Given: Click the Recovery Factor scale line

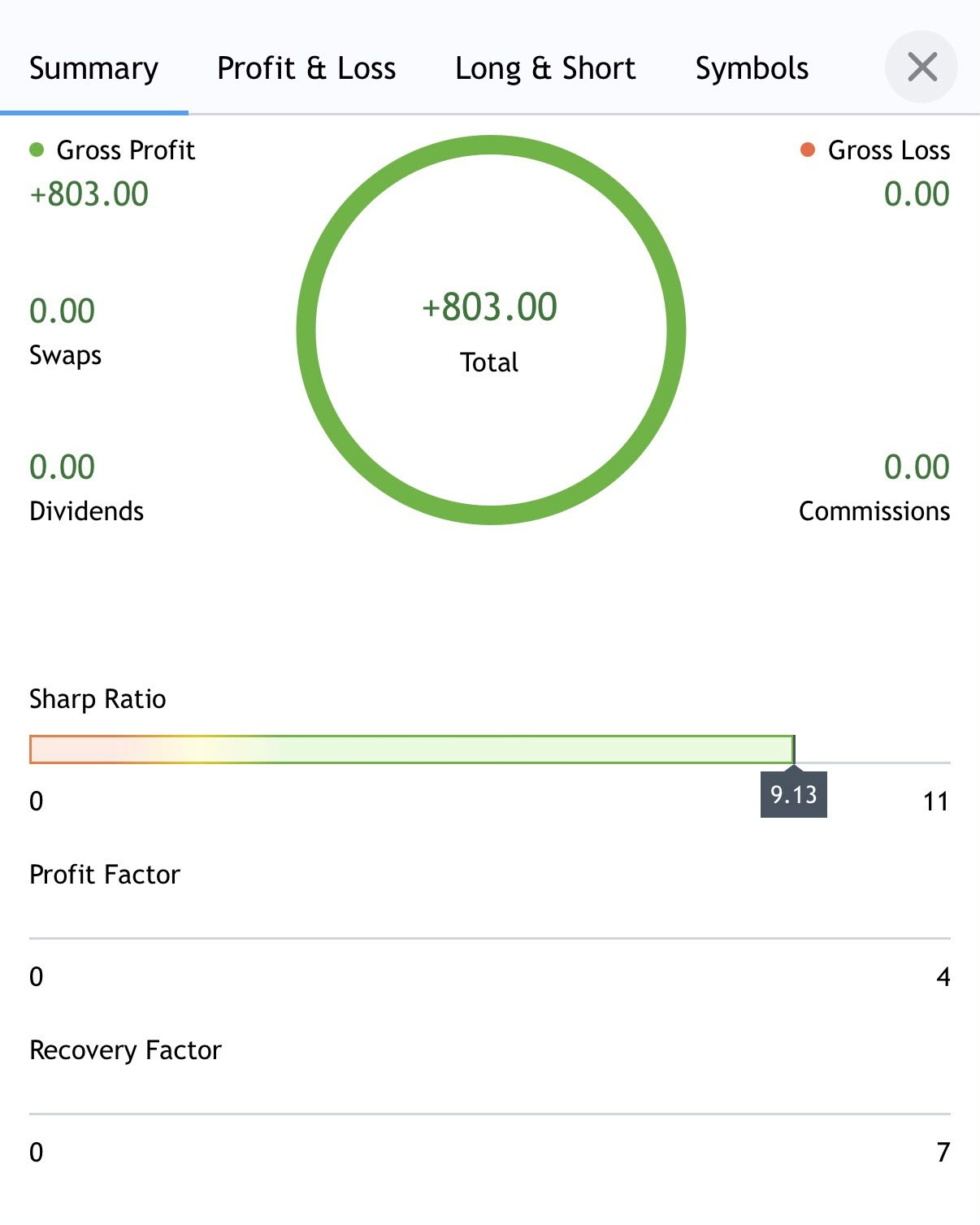Looking at the screenshot, I should click(490, 1114).
